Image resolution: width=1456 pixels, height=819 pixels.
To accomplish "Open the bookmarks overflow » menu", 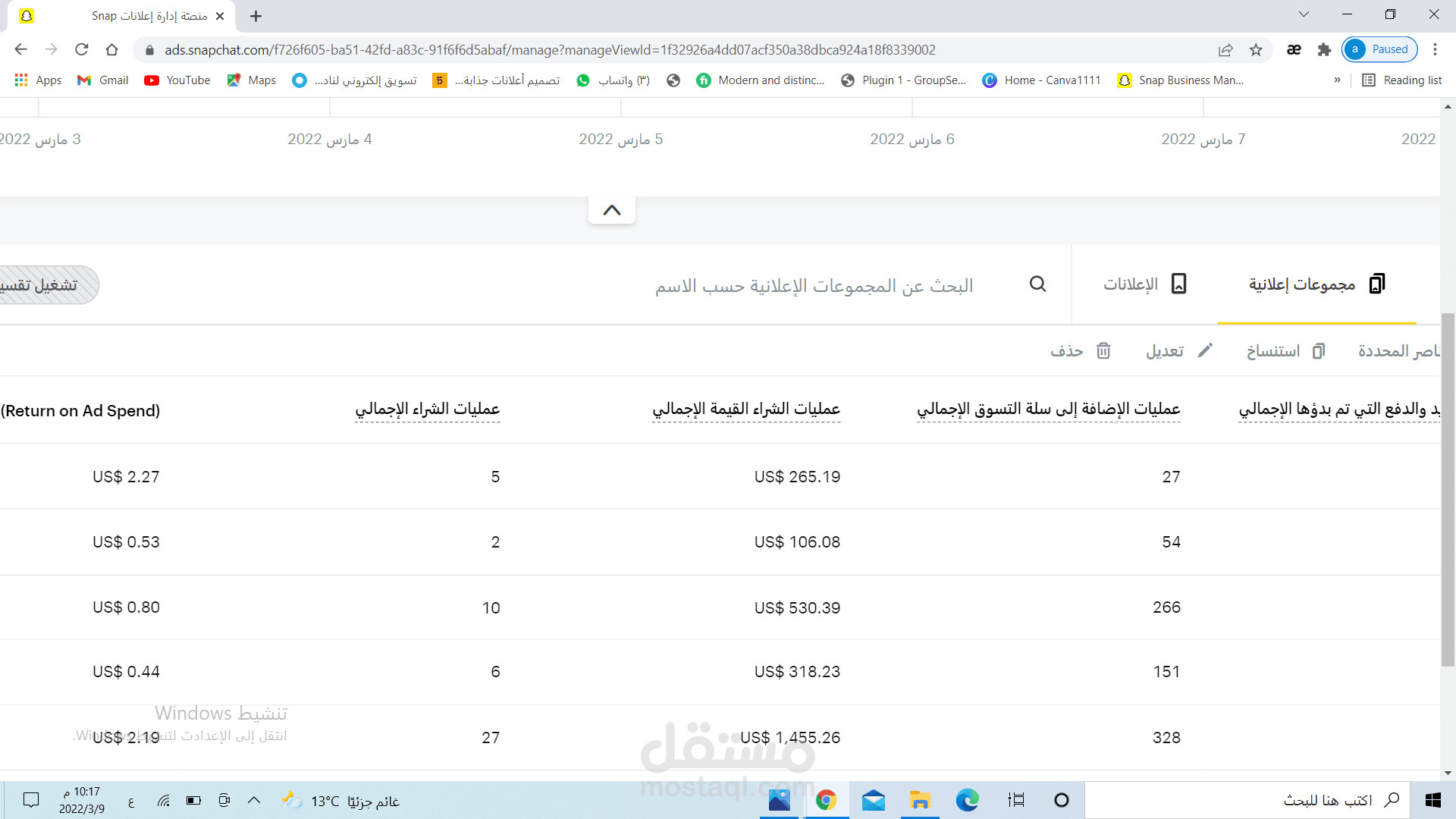I will pos(1337,80).
